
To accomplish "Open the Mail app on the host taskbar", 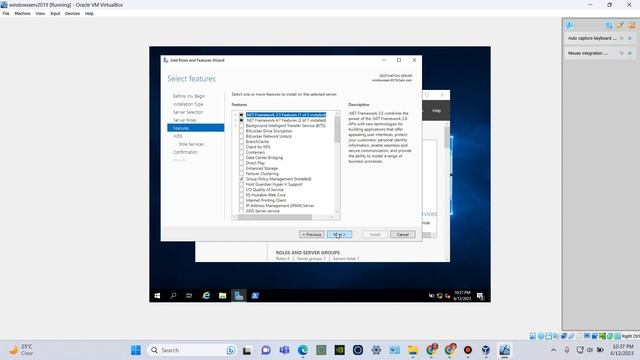I will click(x=394, y=350).
